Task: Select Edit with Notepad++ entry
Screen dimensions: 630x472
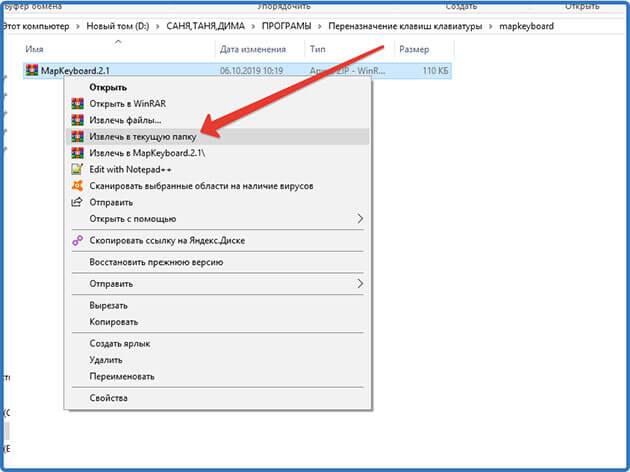Action: (x=217, y=170)
